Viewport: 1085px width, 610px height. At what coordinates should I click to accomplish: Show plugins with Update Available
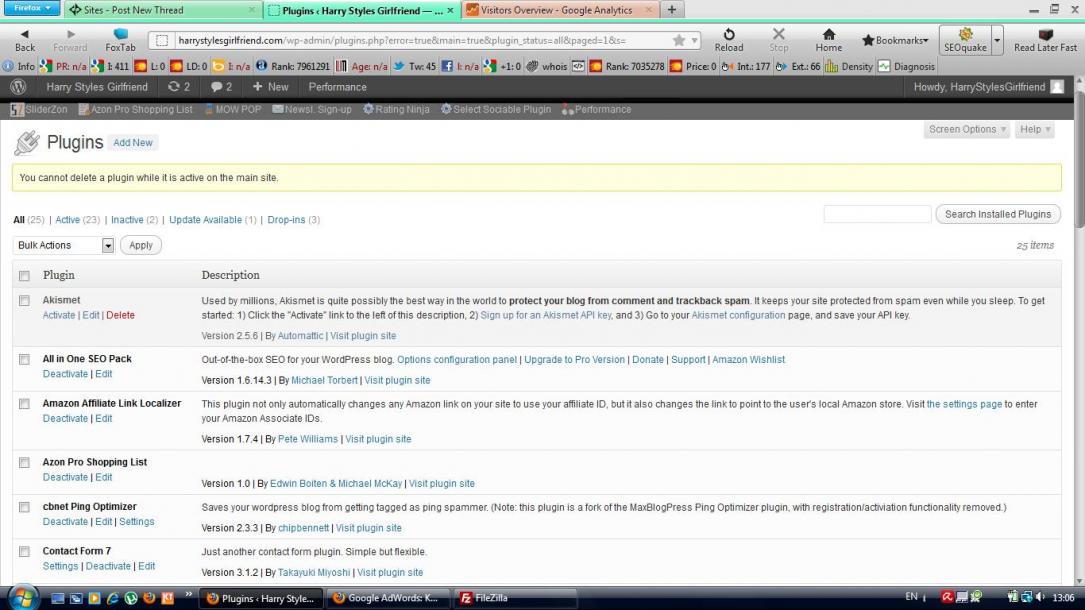(206, 220)
